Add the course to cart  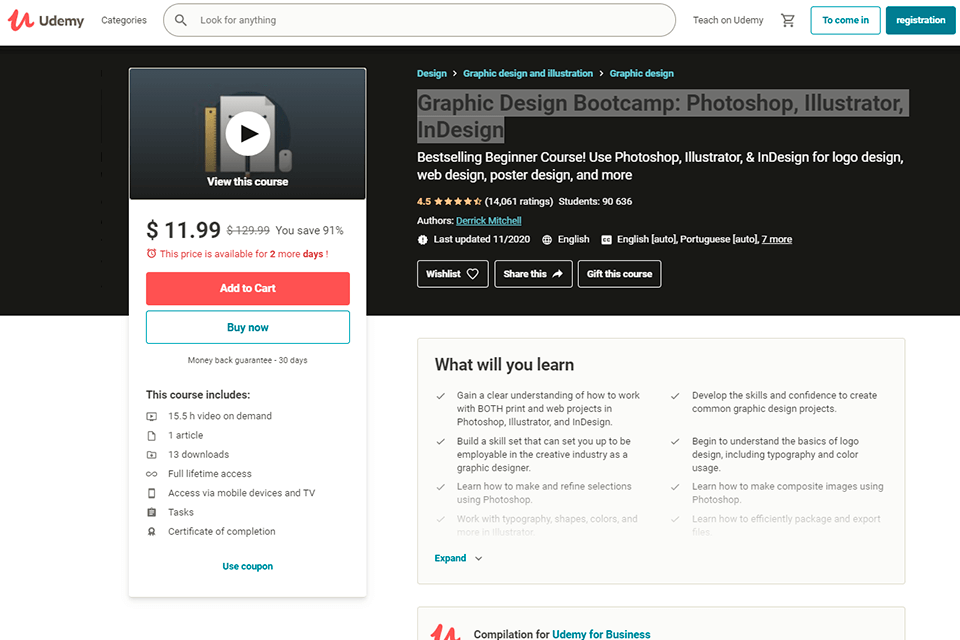coord(248,288)
